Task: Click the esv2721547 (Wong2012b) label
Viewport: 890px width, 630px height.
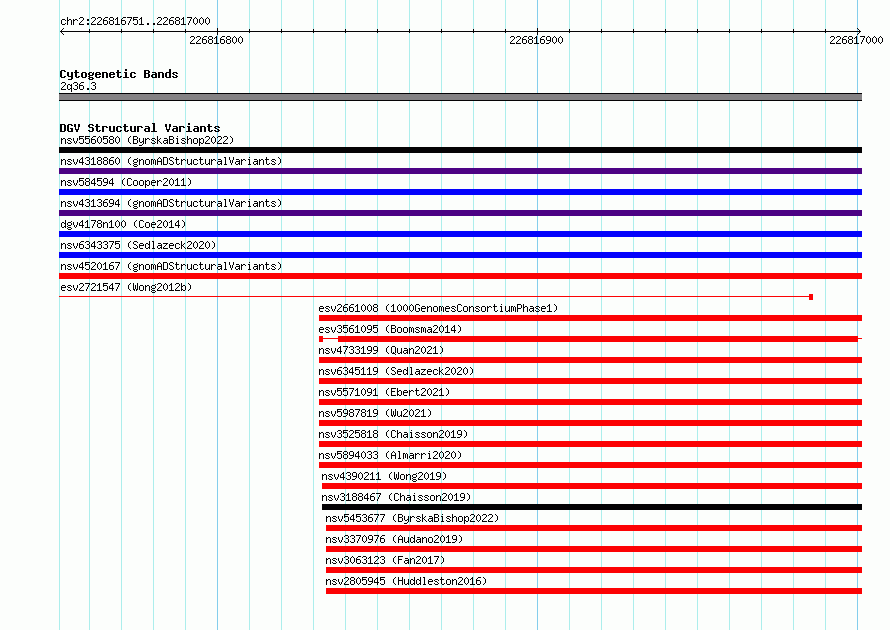Action: click(x=126, y=287)
